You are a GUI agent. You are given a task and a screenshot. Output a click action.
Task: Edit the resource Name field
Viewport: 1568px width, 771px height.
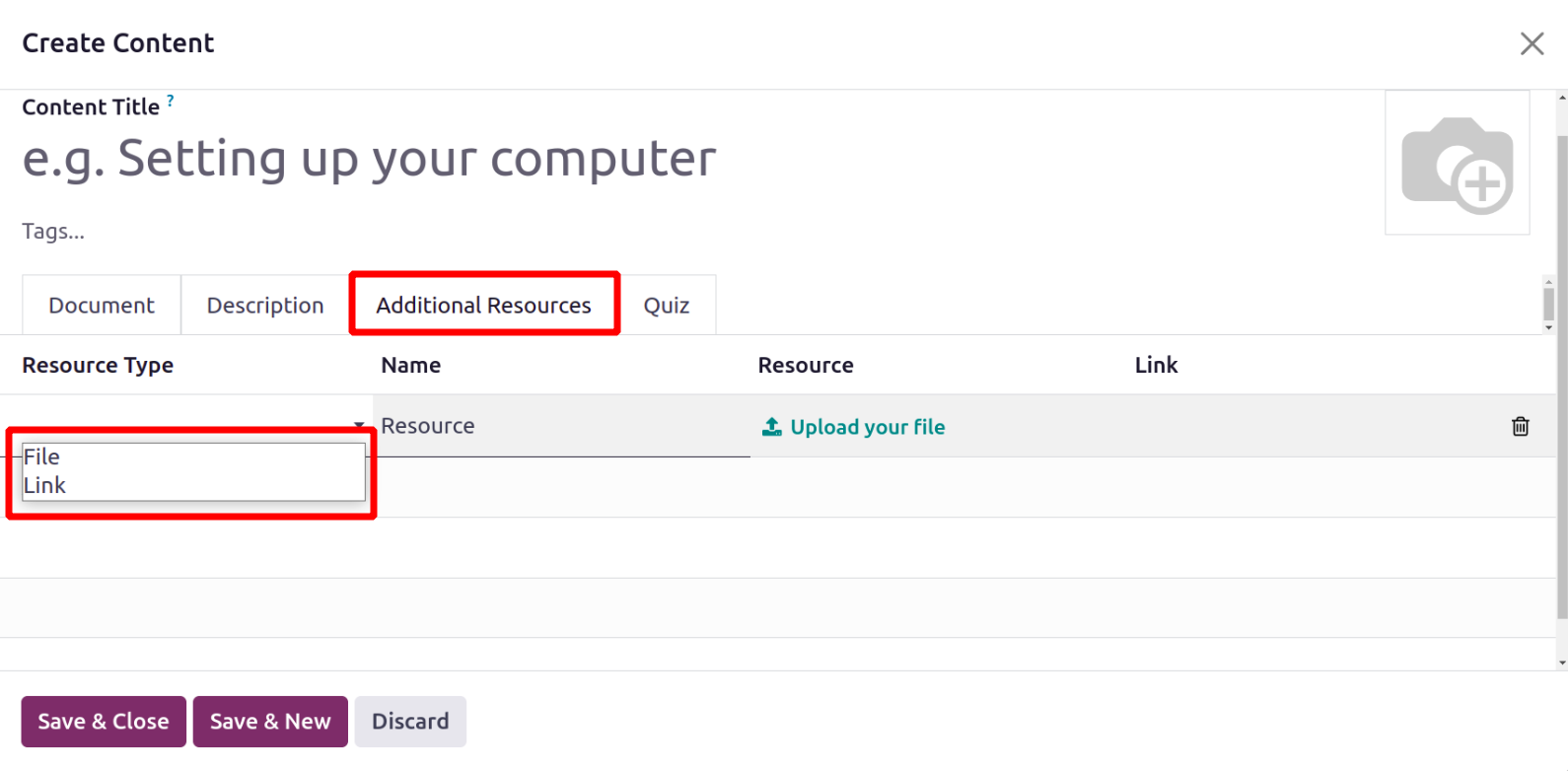pos(561,426)
